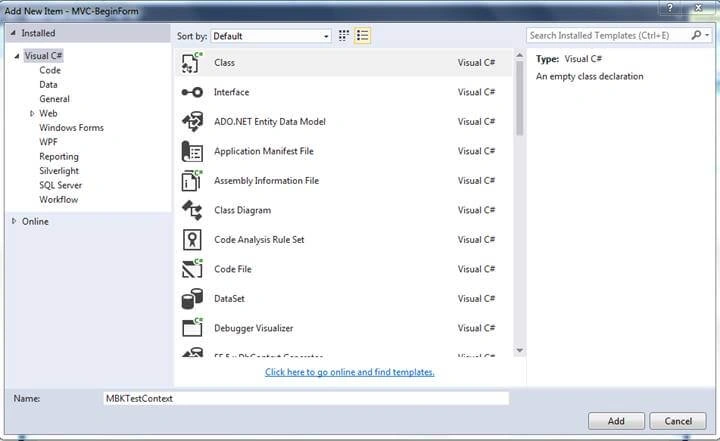
Task: Click the ADO.NET Entity Data Model icon
Action: 192,122
